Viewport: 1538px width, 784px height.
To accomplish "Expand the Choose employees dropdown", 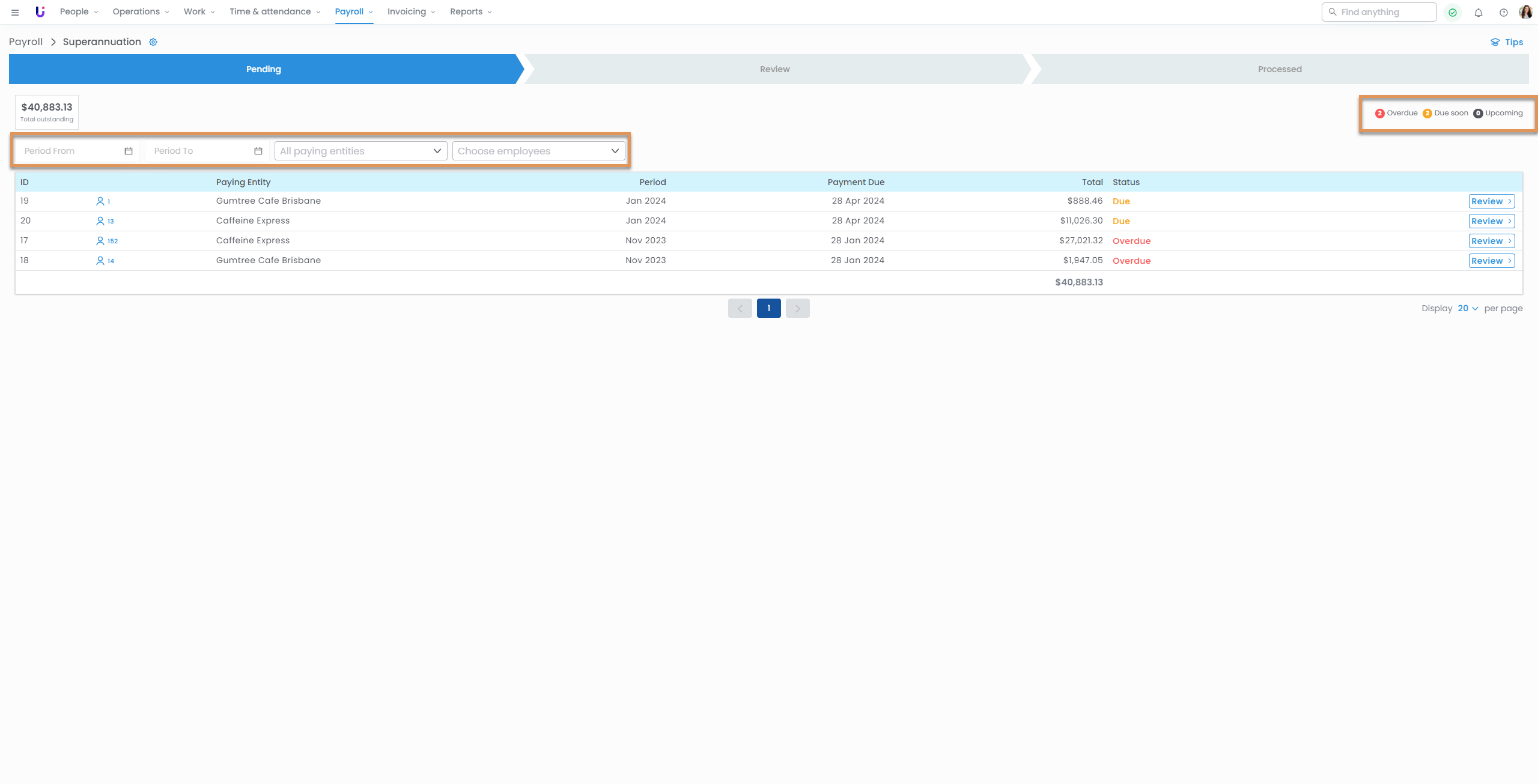I will pos(538,151).
